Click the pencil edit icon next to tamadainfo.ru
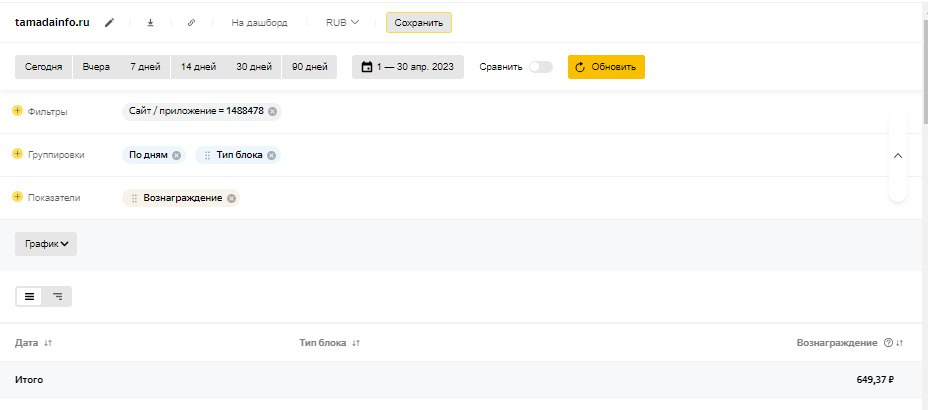Image resolution: width=928 pixels, height=410 pixels. tap(109, 23)
